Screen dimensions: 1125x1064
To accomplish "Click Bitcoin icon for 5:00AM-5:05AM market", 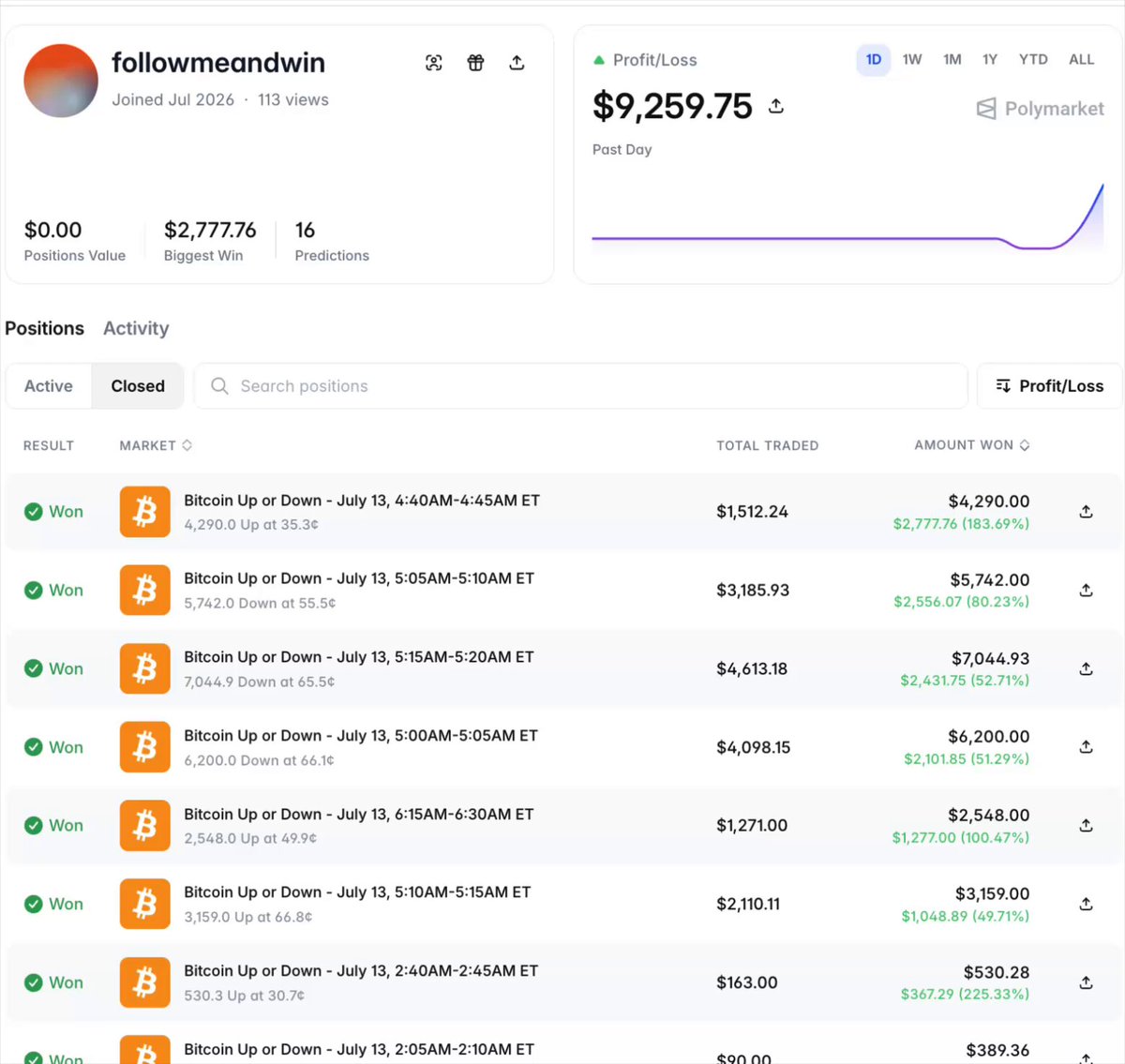I will click(x=145, y=747).
